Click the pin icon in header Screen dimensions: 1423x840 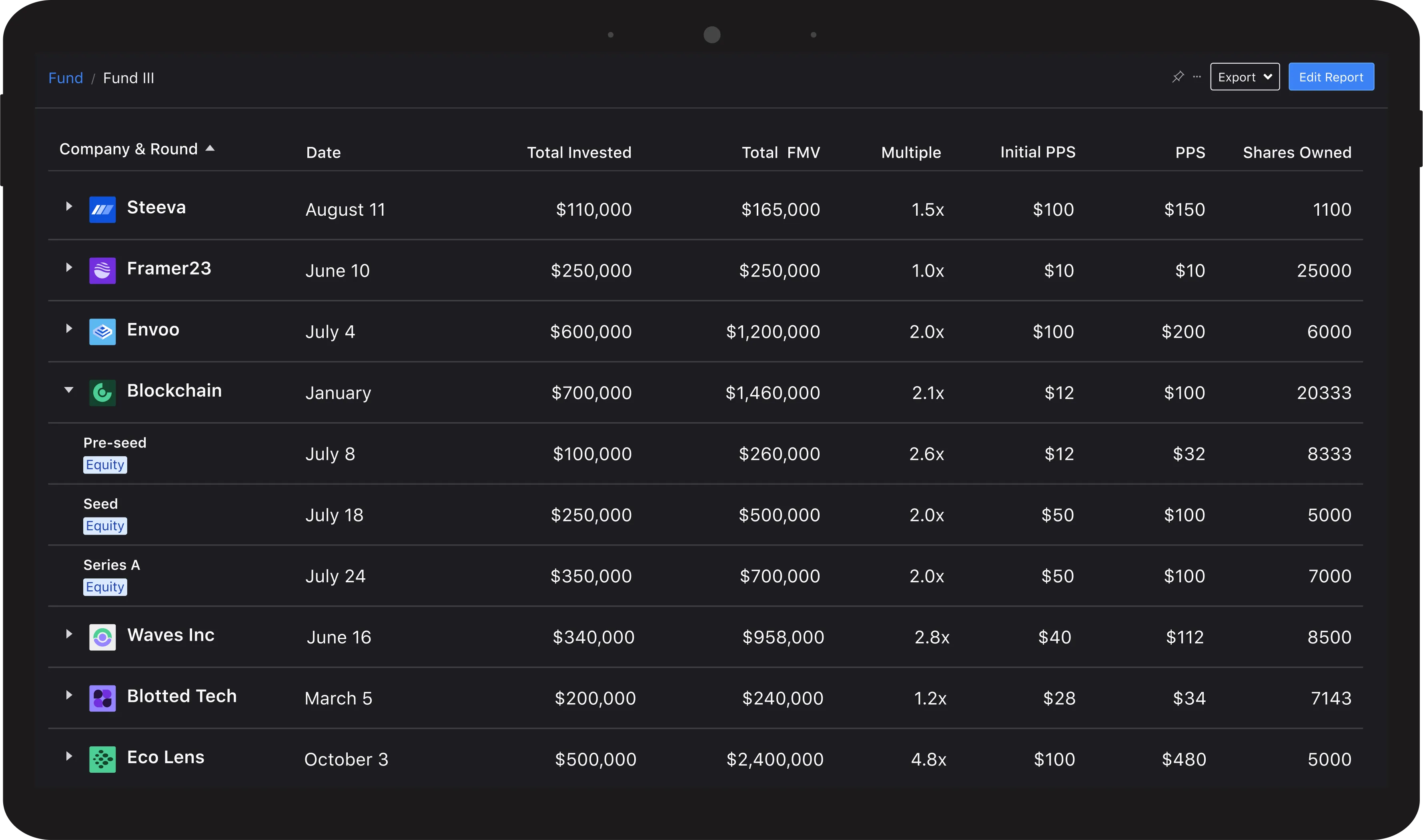tap(1178, 76)
